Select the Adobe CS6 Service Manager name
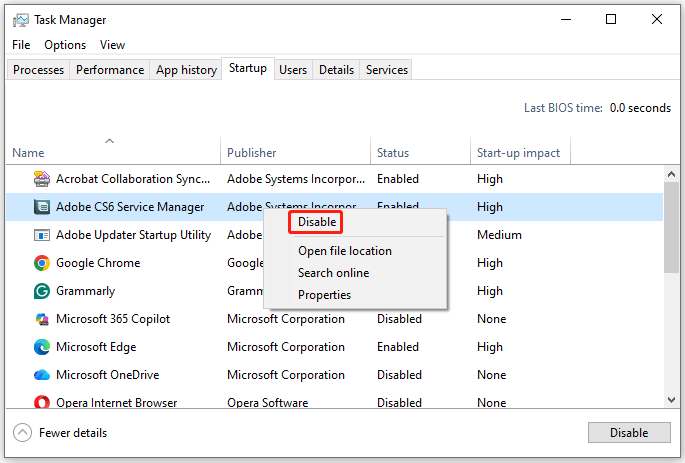The width and height of the screenshot is (685, 463). pyautogui.click(x=130, y=207)
